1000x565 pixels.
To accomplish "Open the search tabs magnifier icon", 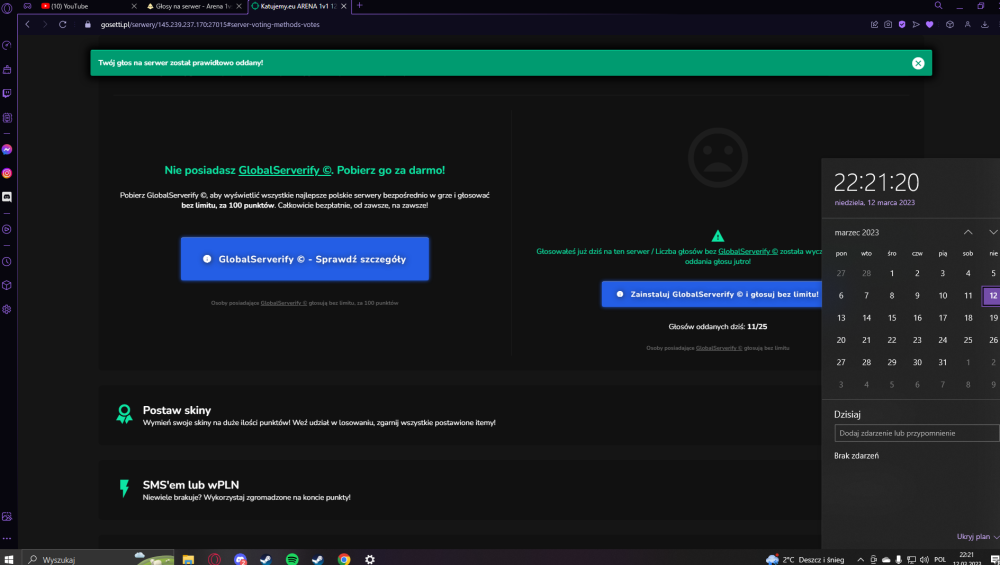I will [938, 5].
